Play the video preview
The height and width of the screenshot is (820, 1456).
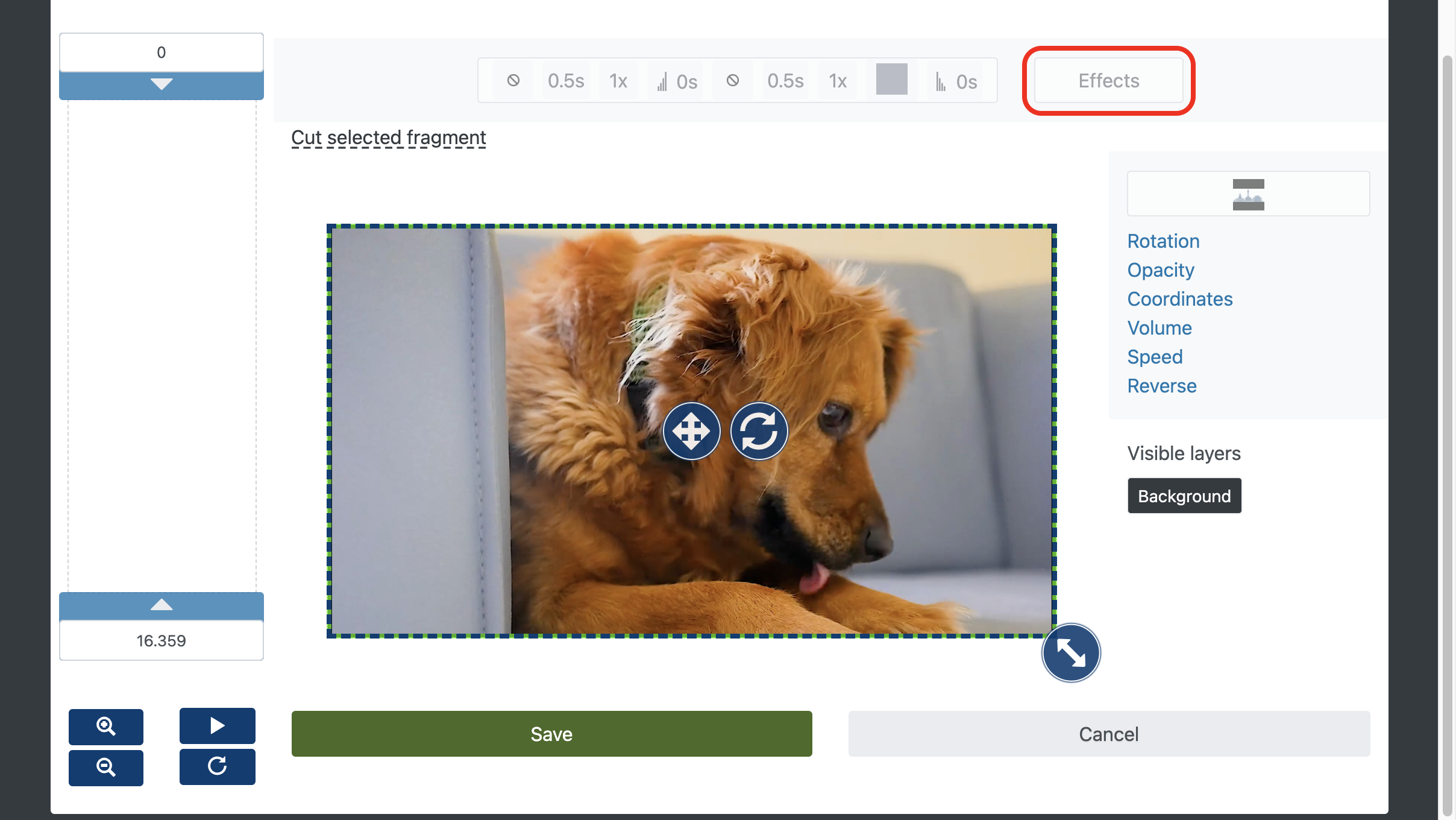click(218, 725)
